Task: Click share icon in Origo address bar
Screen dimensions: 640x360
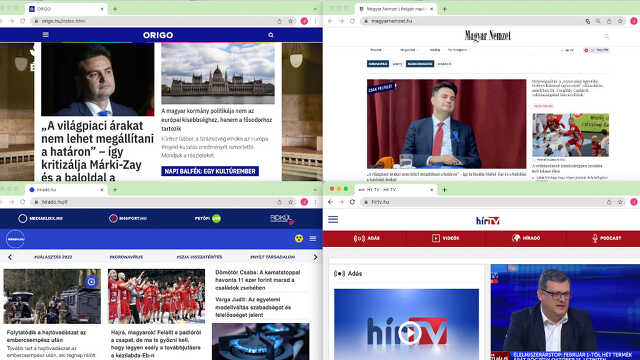Action: [x=280, y=21]
